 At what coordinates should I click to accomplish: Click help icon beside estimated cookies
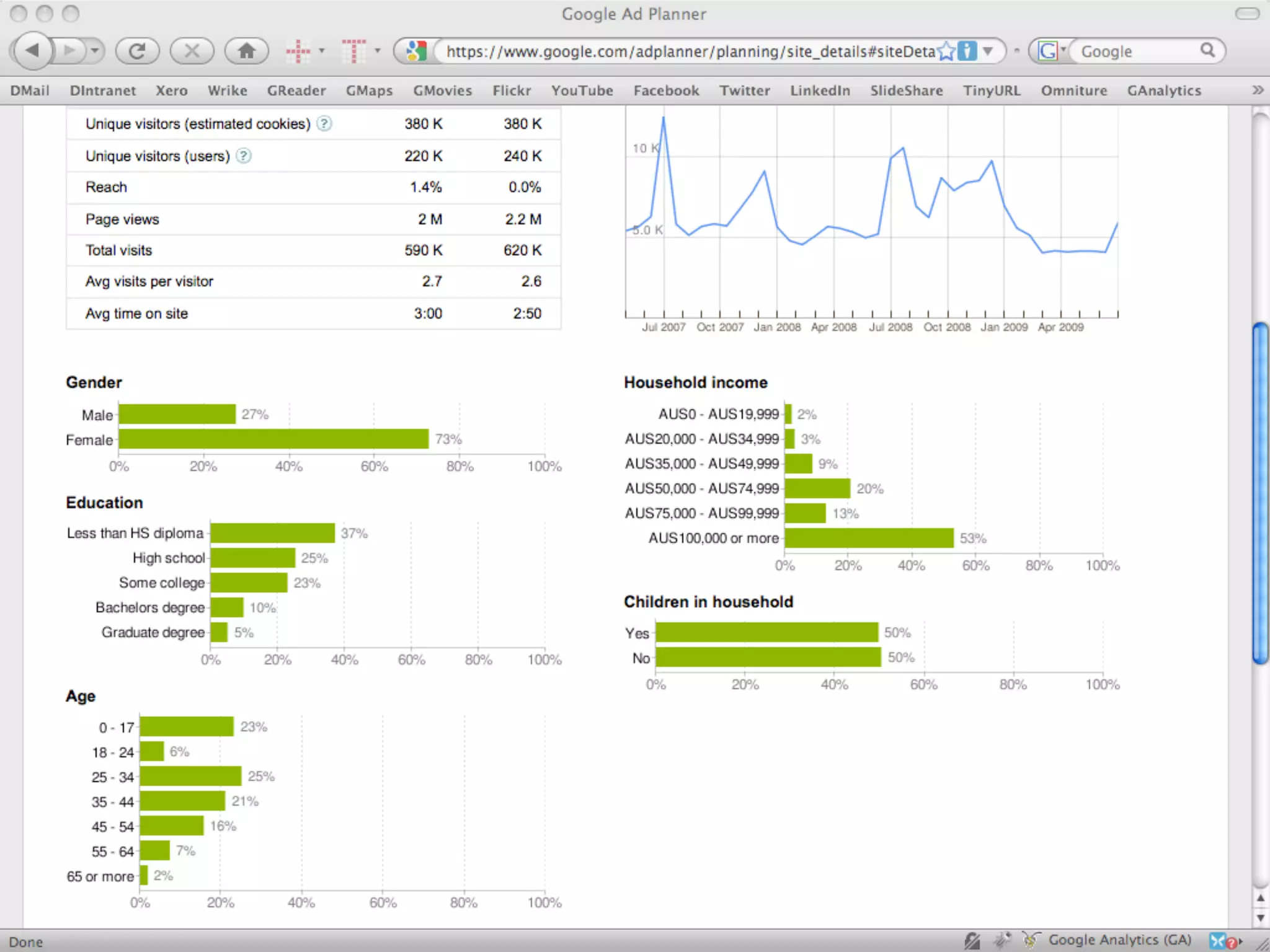coord(324,123)
